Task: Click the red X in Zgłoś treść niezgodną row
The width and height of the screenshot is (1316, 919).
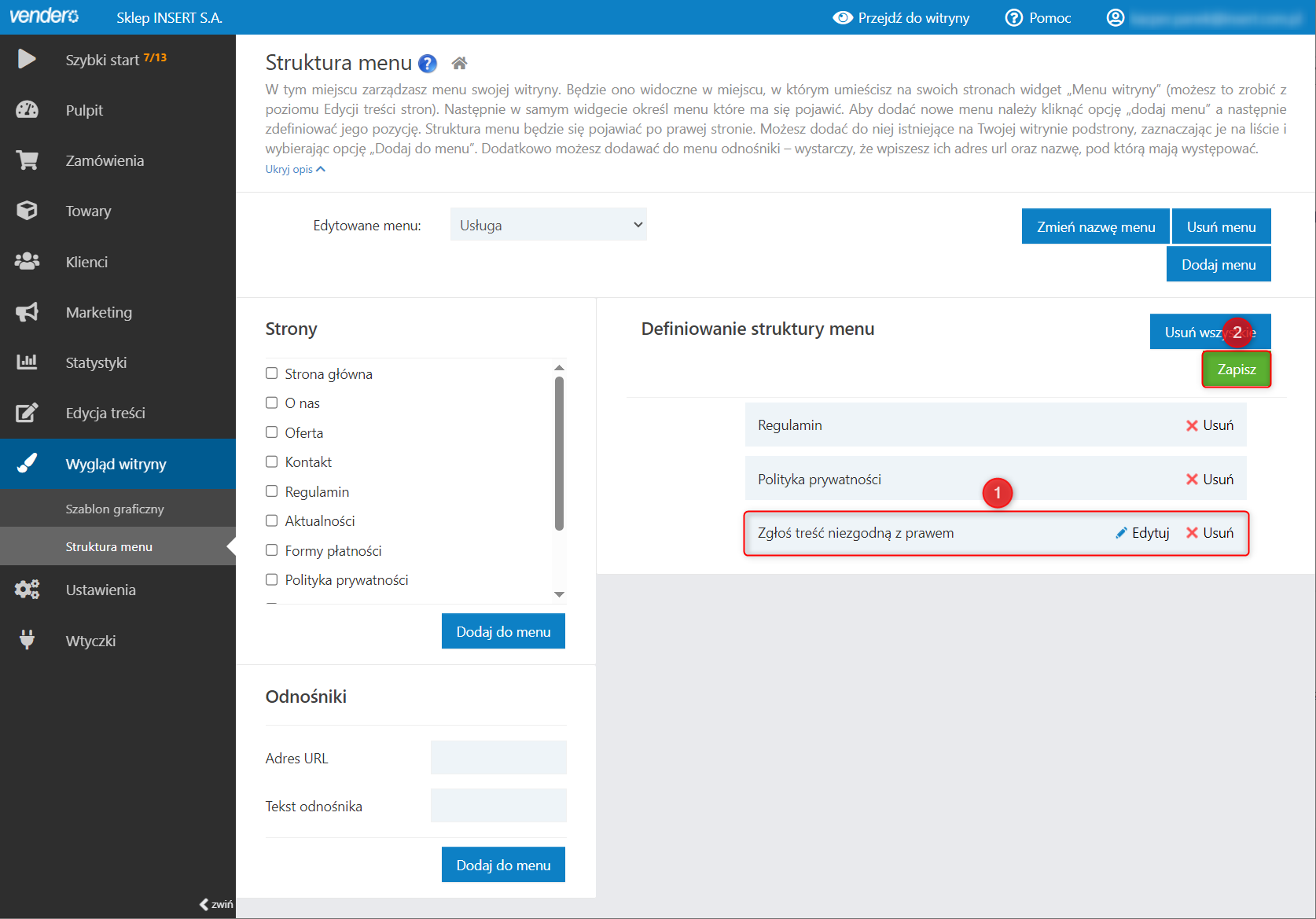Action: click(1192, 533)
